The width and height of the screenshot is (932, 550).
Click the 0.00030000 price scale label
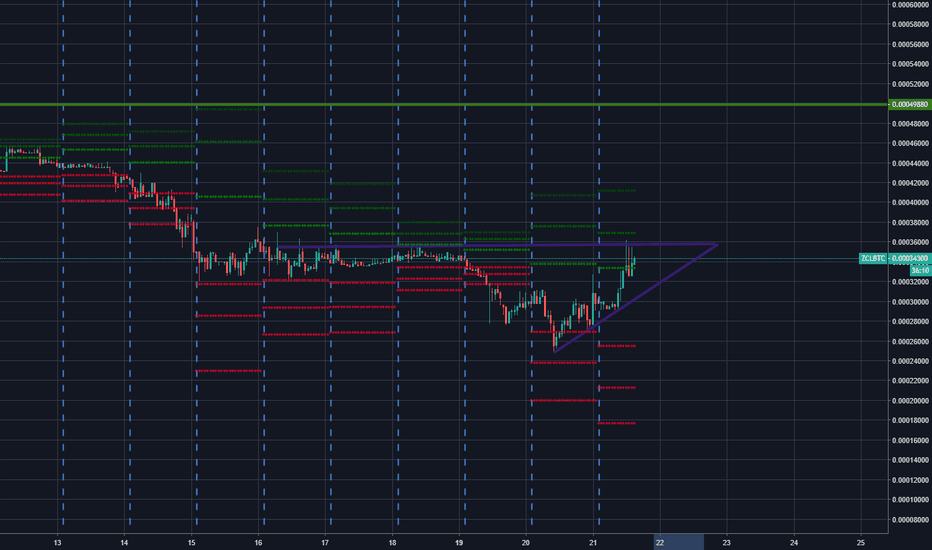pos(911,301)
